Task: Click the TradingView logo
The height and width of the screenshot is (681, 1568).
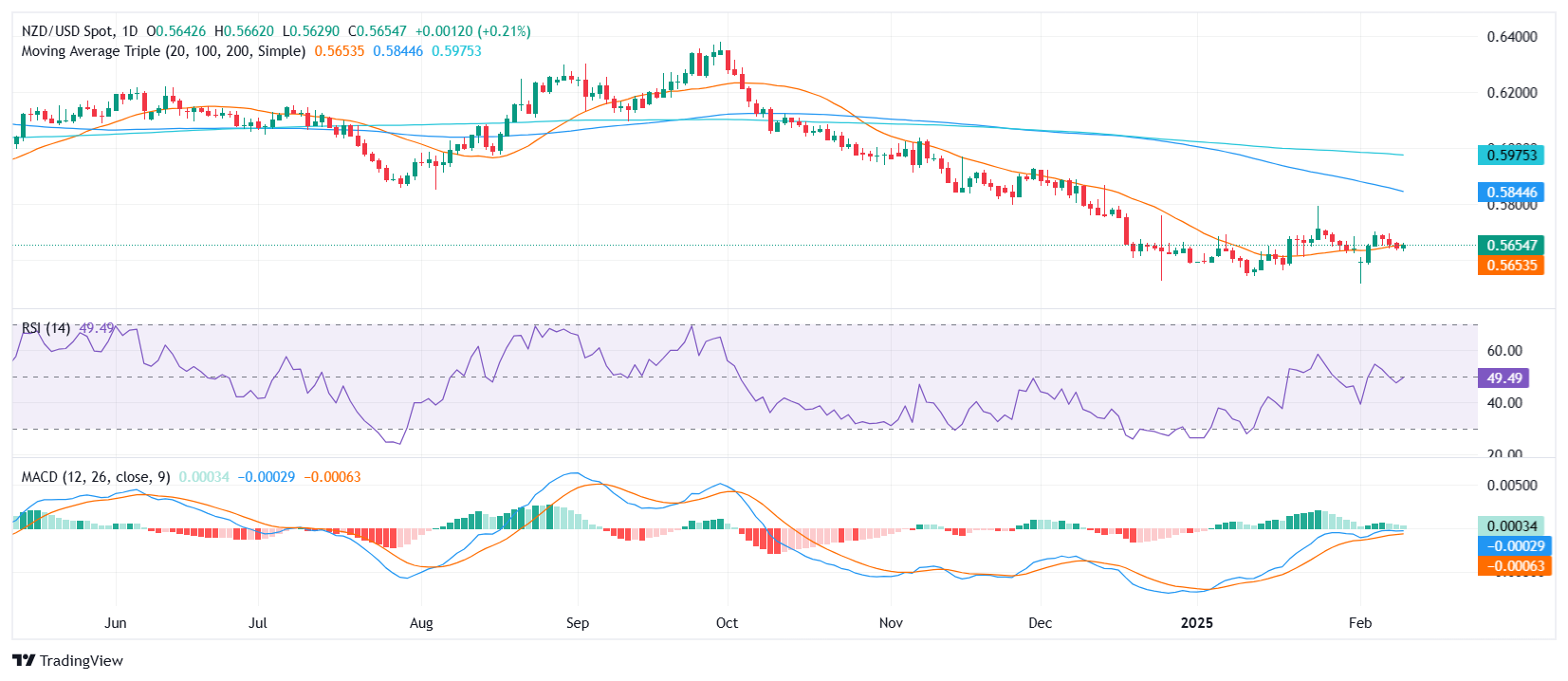Action: point(68,660)
